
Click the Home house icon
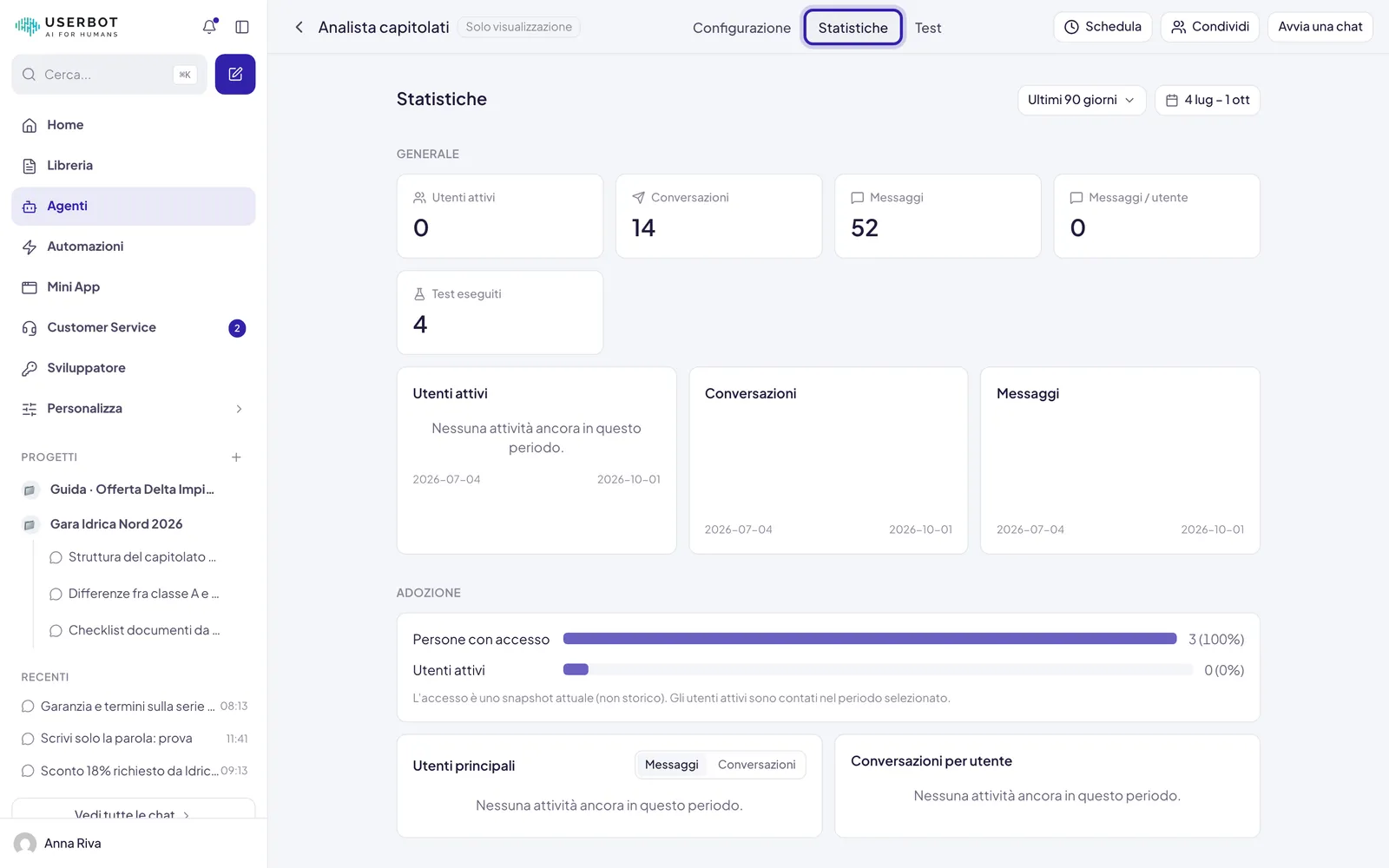pos(30,125)
